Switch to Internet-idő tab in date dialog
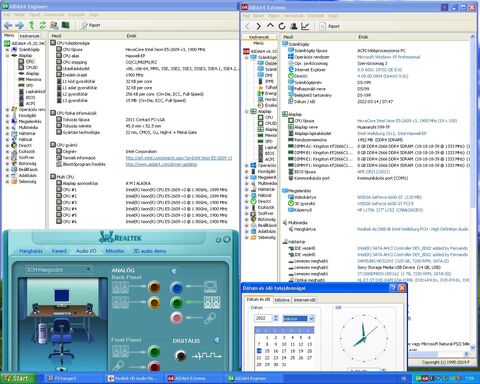This screenshot has height=384, width=480. point(304,300)
